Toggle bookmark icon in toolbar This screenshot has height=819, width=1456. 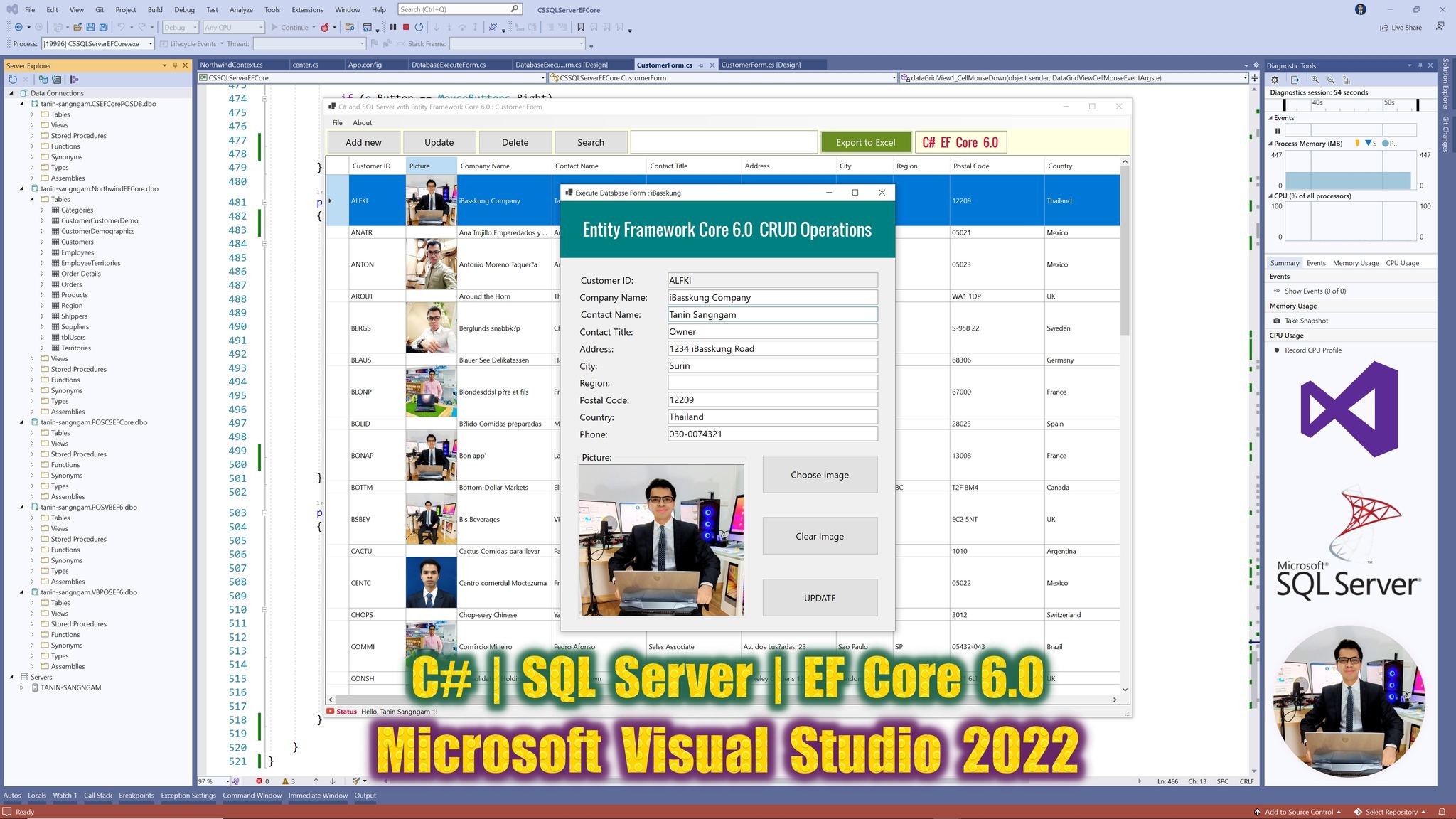581,27
